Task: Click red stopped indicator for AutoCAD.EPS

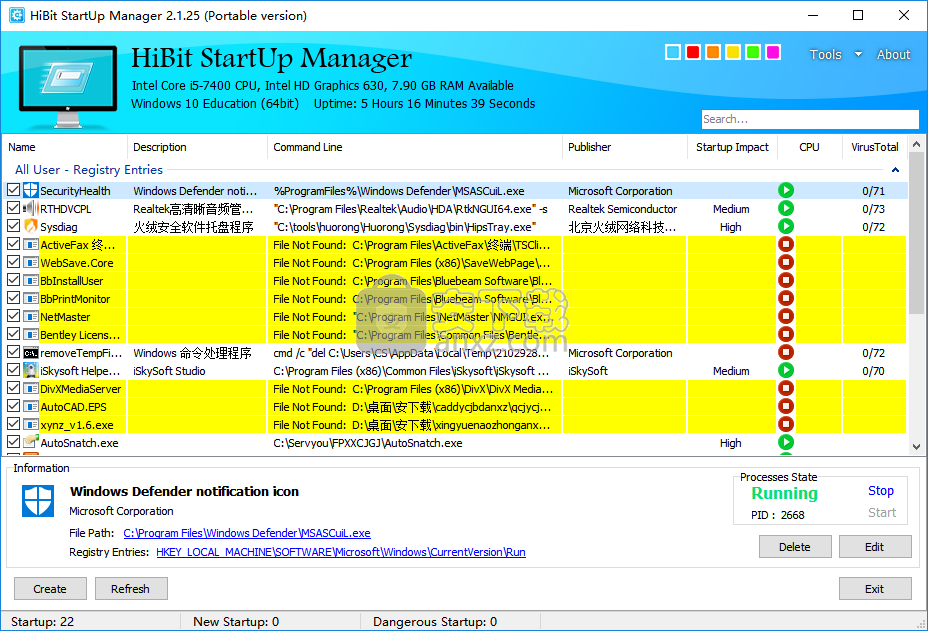Action: [x=786, y=406]
